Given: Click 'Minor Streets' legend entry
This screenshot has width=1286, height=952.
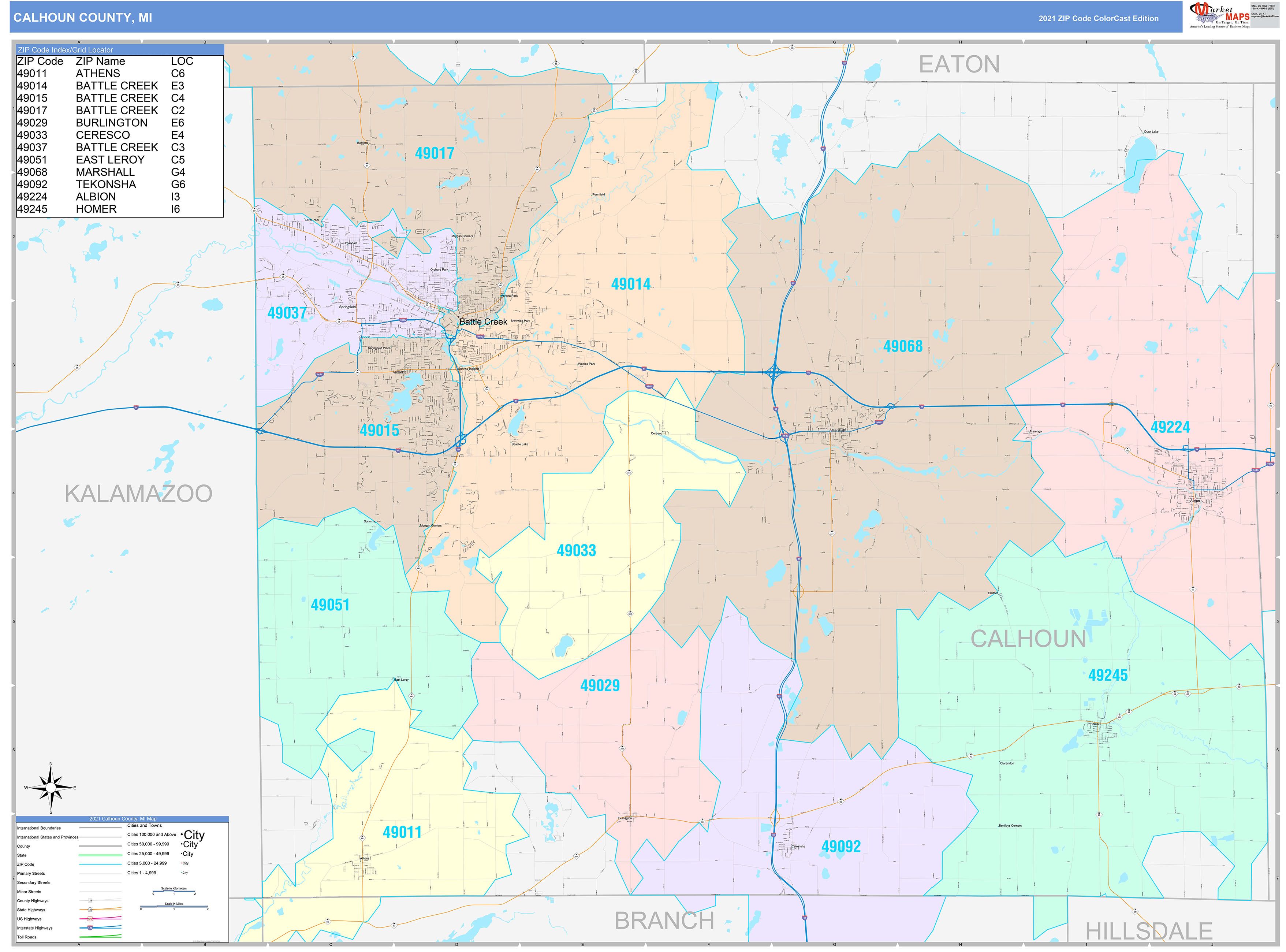Looking at the screenshot, I should click(x=29, y=892).
